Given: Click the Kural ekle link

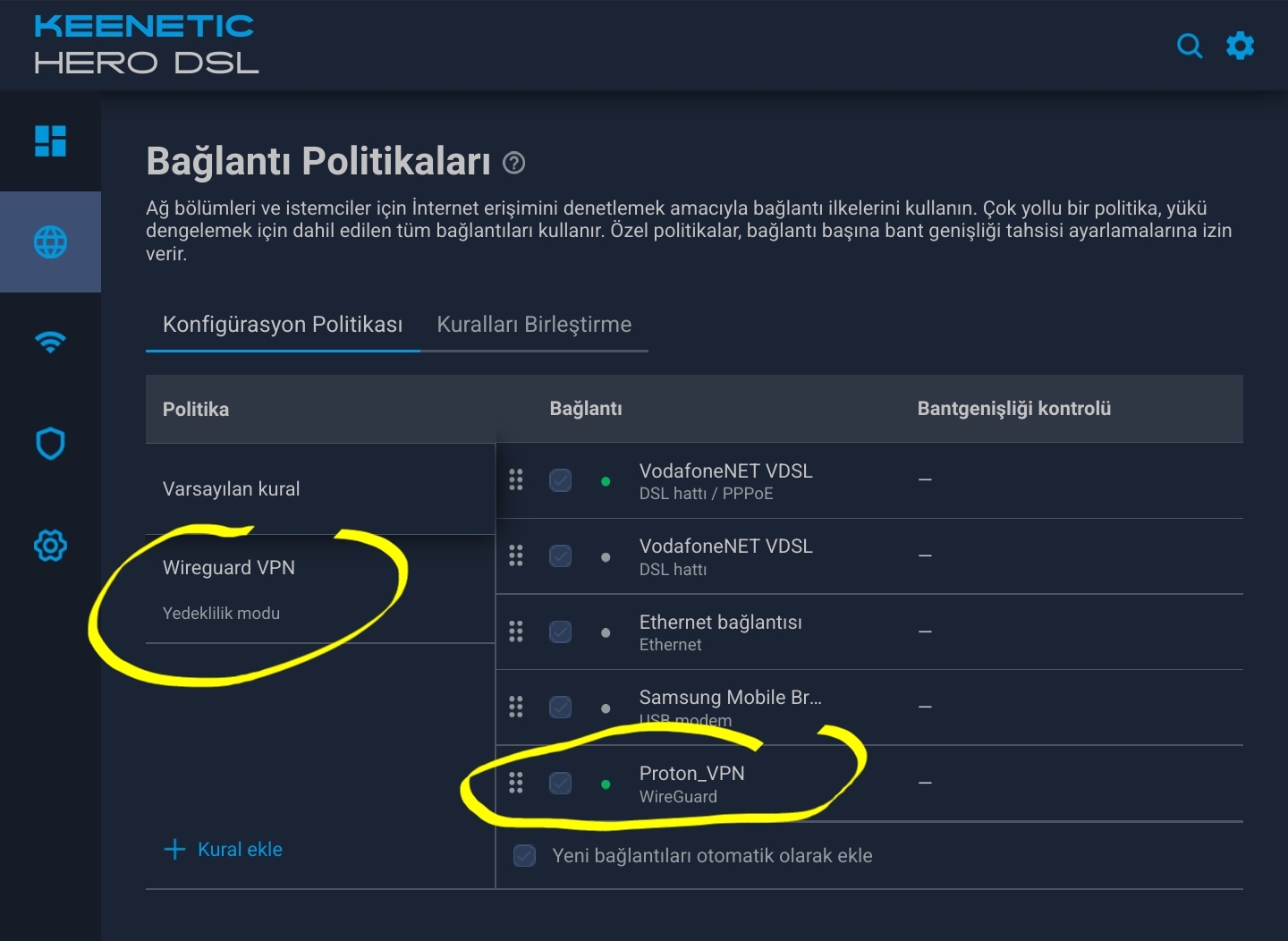Looking at the screenshot, I should click(240, 849).
